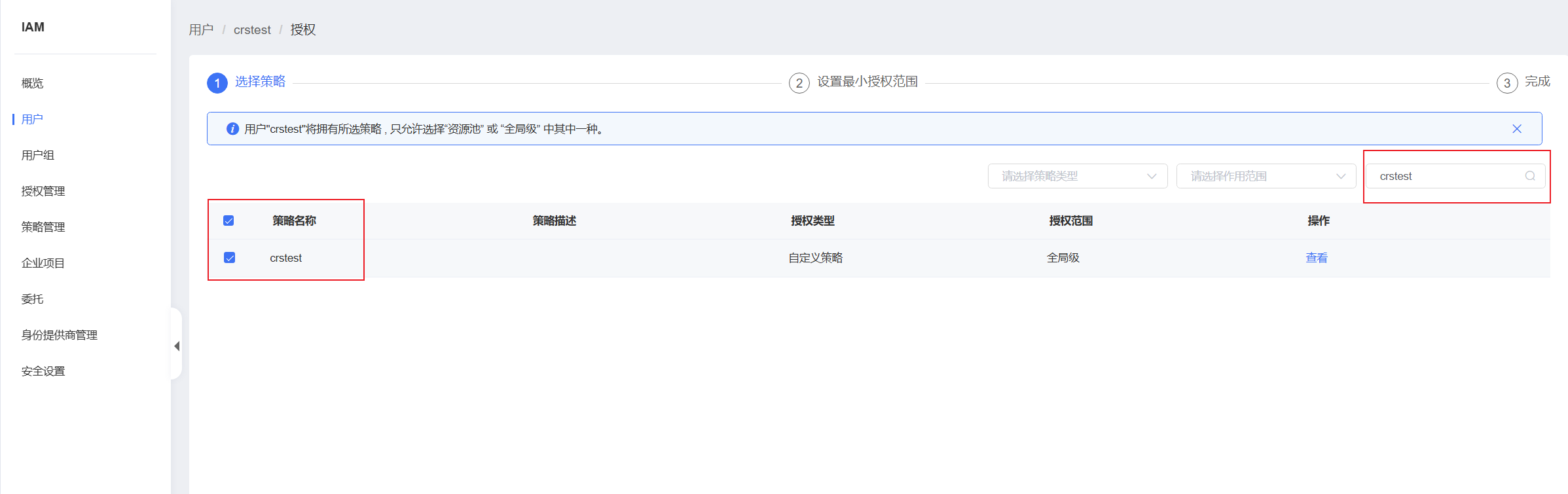
Task: Click 查看 link for crstest policy
Action: [1316, 258]
